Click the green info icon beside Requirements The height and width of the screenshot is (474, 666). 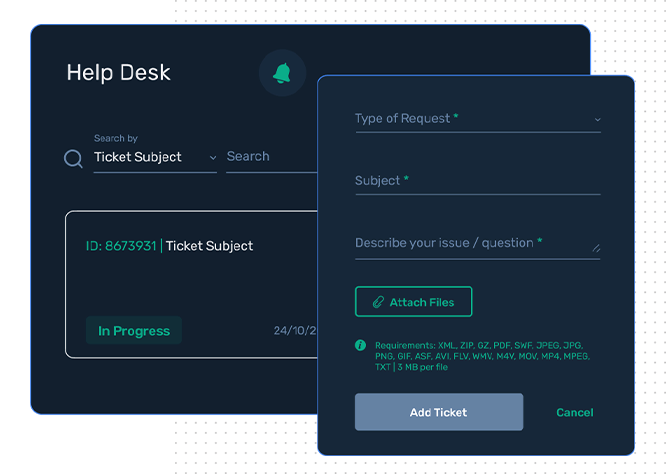point(360,345)
